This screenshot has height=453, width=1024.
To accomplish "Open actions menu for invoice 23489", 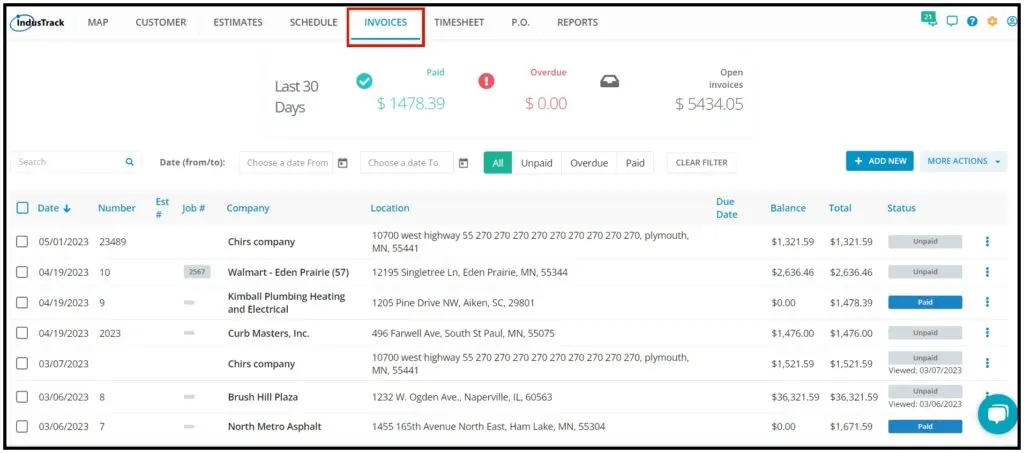I will click(987, 242).
